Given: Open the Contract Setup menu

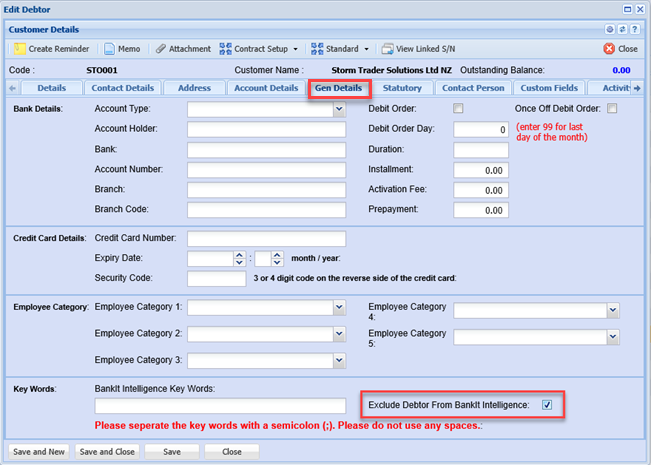Looking at the screenshot, I should [x=259, y=48].
